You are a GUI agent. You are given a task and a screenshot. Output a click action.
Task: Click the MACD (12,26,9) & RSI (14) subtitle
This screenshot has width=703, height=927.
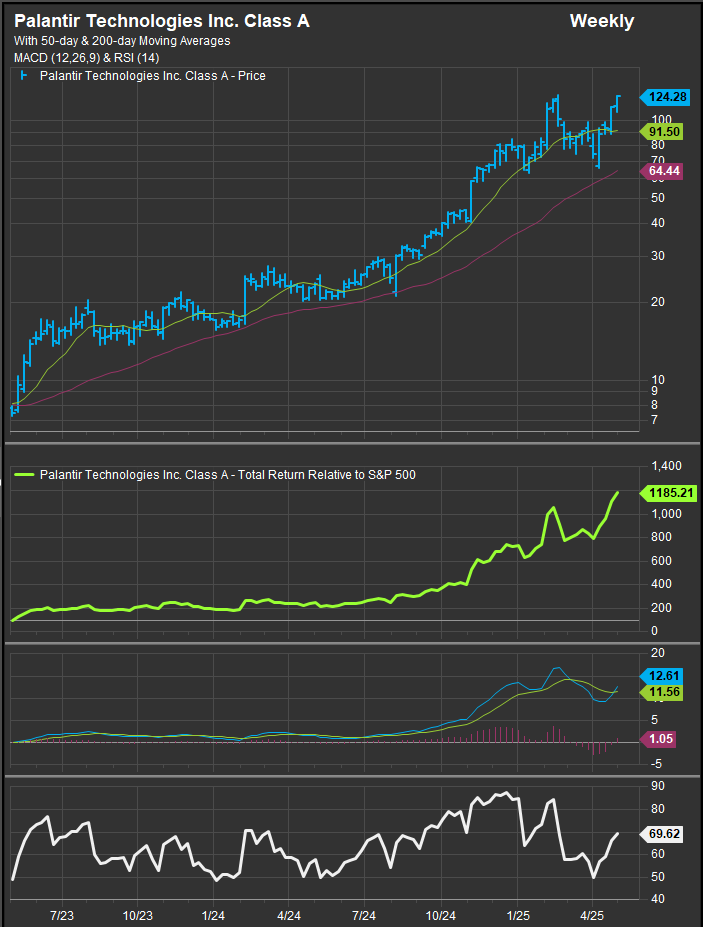(86, 57)
